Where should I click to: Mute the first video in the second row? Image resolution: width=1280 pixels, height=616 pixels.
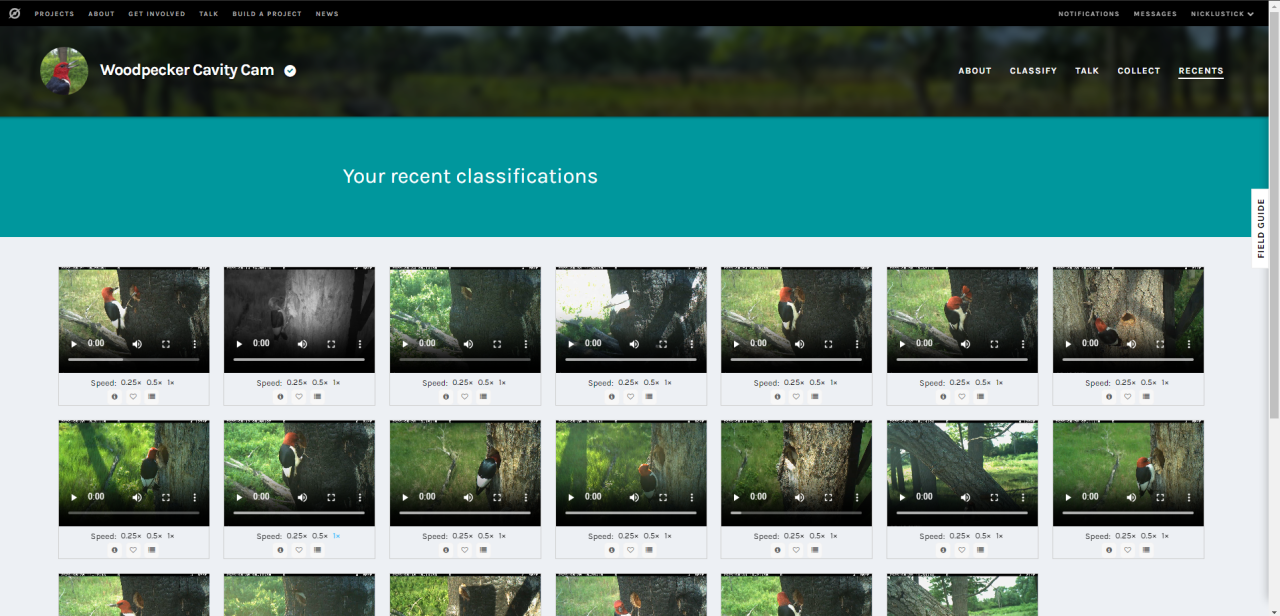pos(137,496)
